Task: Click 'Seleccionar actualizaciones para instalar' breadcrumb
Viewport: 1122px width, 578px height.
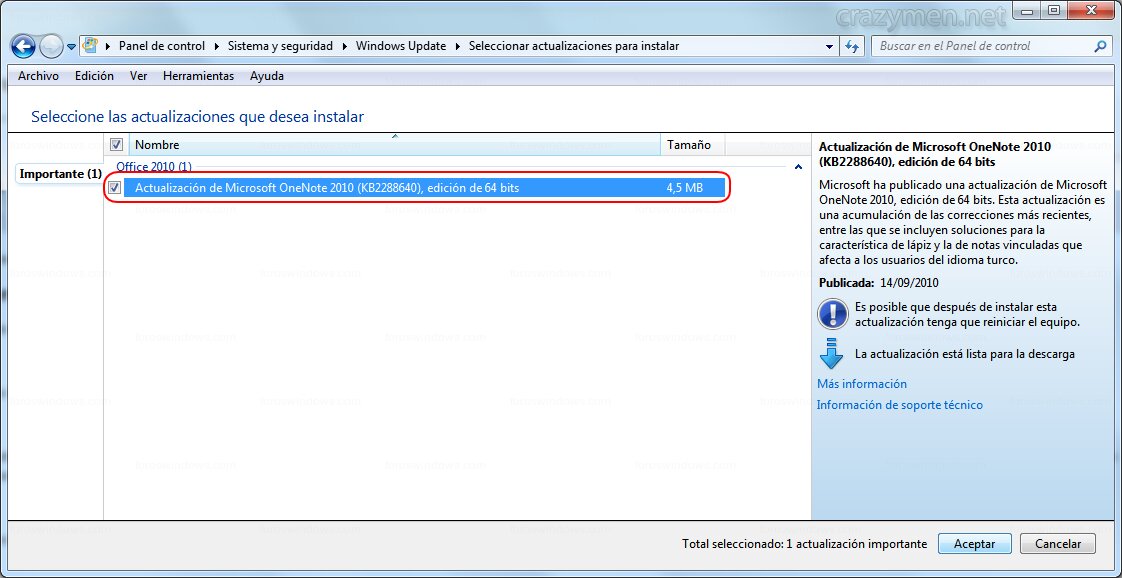Action: pyautogui.click(x=574, y=46)
